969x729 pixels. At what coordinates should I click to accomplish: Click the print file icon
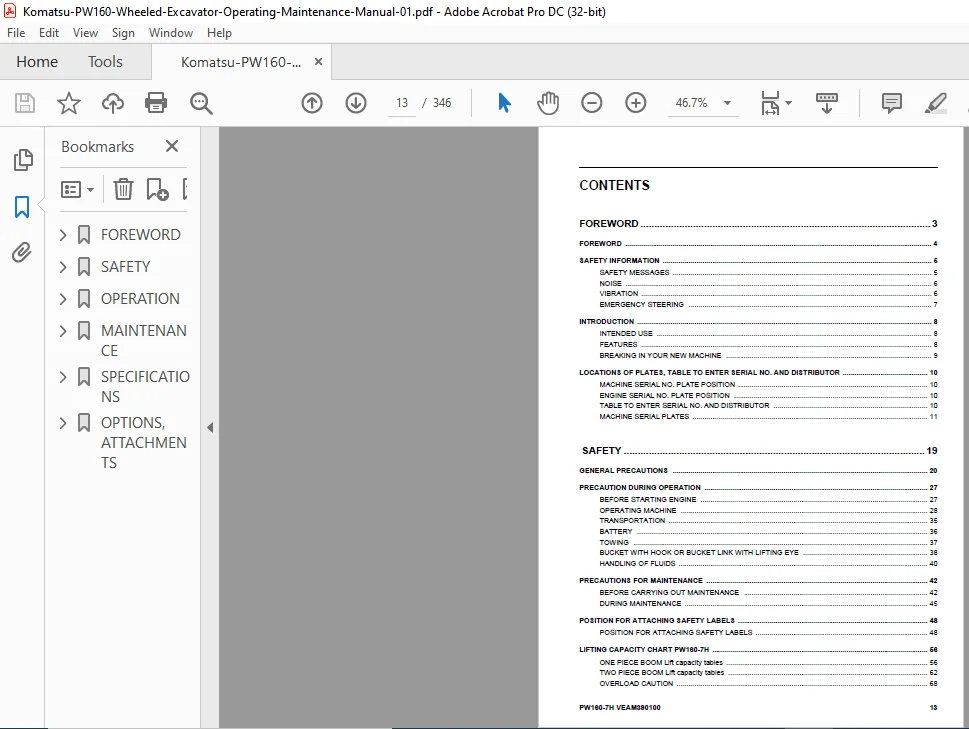point(156,103)
